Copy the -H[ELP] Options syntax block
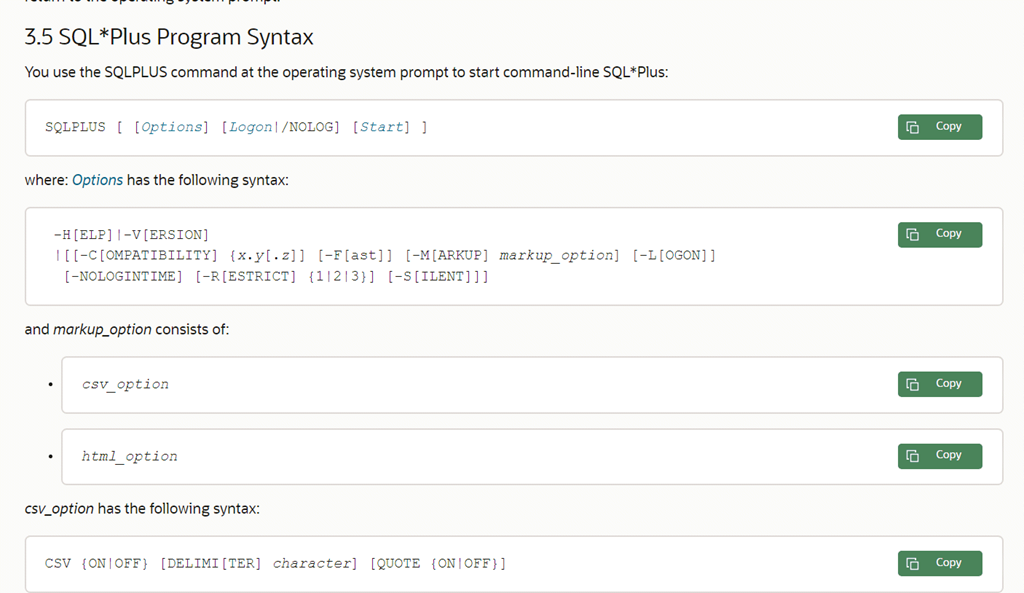This screenshot has height=593, width=1024. point(939,234)
